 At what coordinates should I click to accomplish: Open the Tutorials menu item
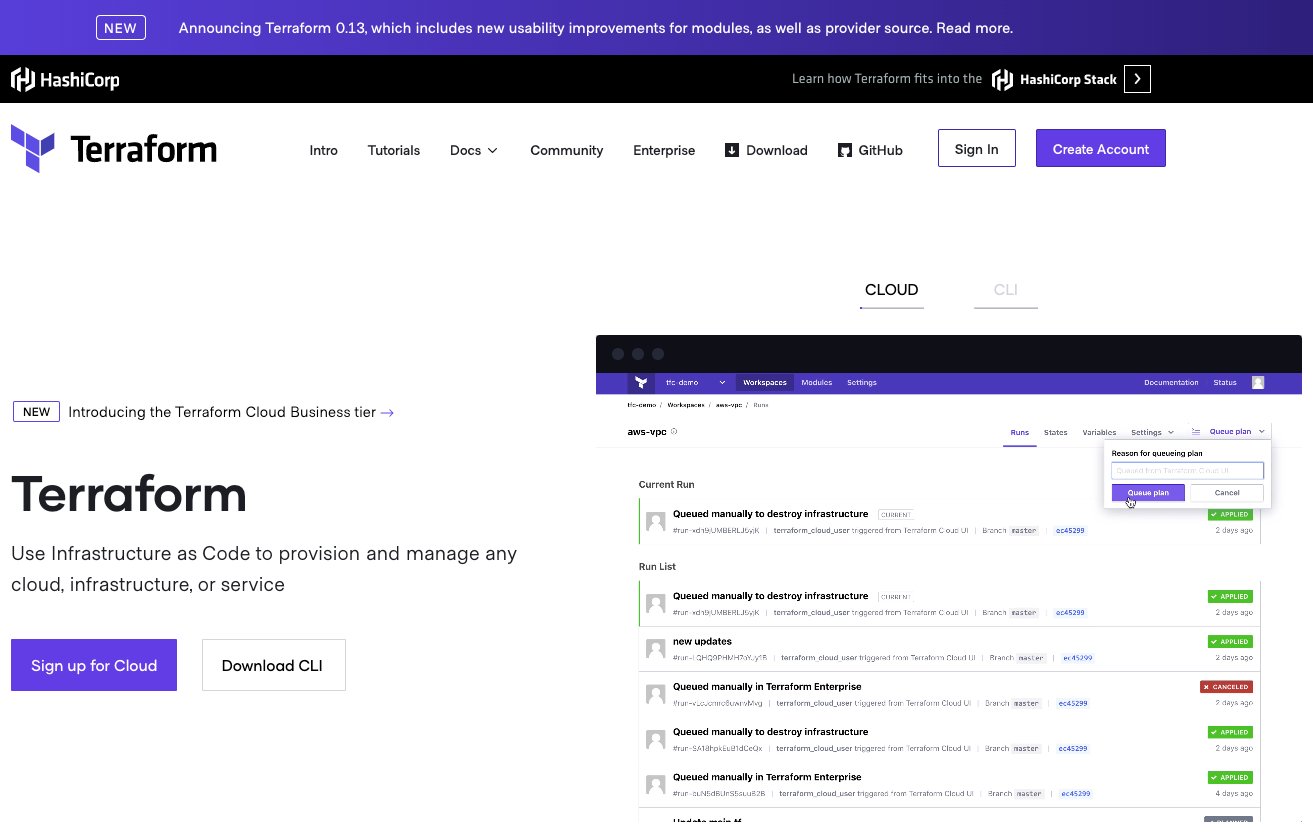coord(394,150)
